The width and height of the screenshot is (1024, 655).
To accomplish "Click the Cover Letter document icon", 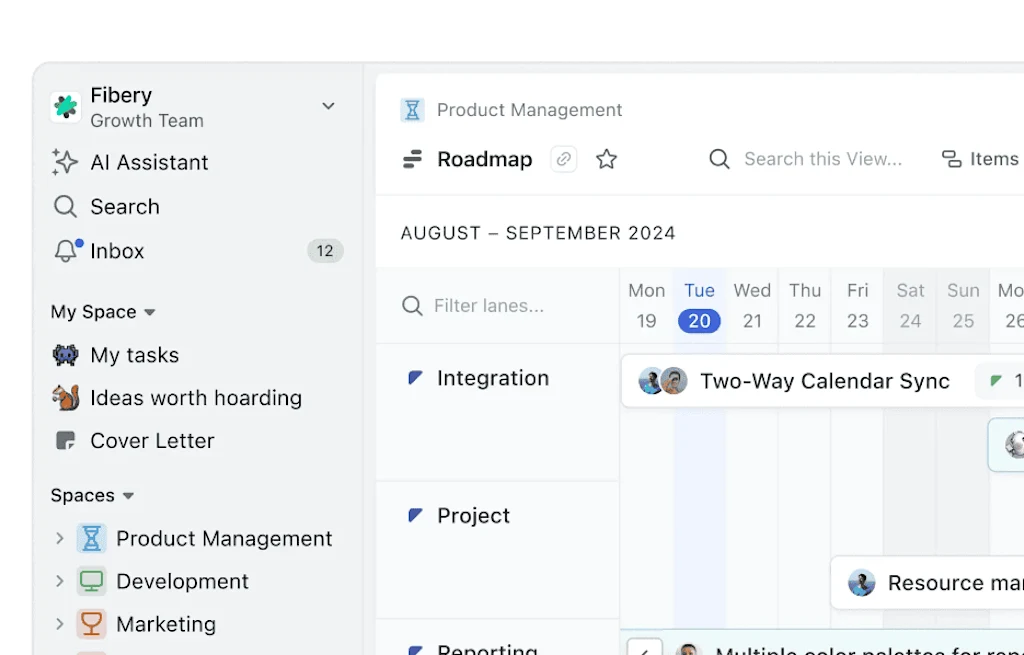I will click(65, 441).
